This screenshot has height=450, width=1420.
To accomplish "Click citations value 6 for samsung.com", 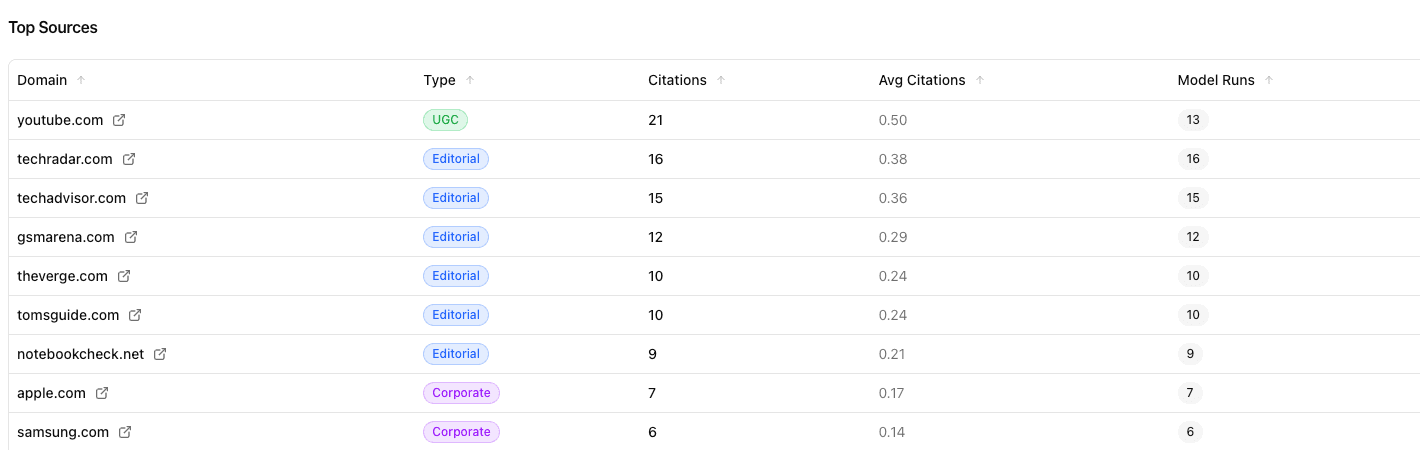I will pyautogui.click(x=652, y=432).
